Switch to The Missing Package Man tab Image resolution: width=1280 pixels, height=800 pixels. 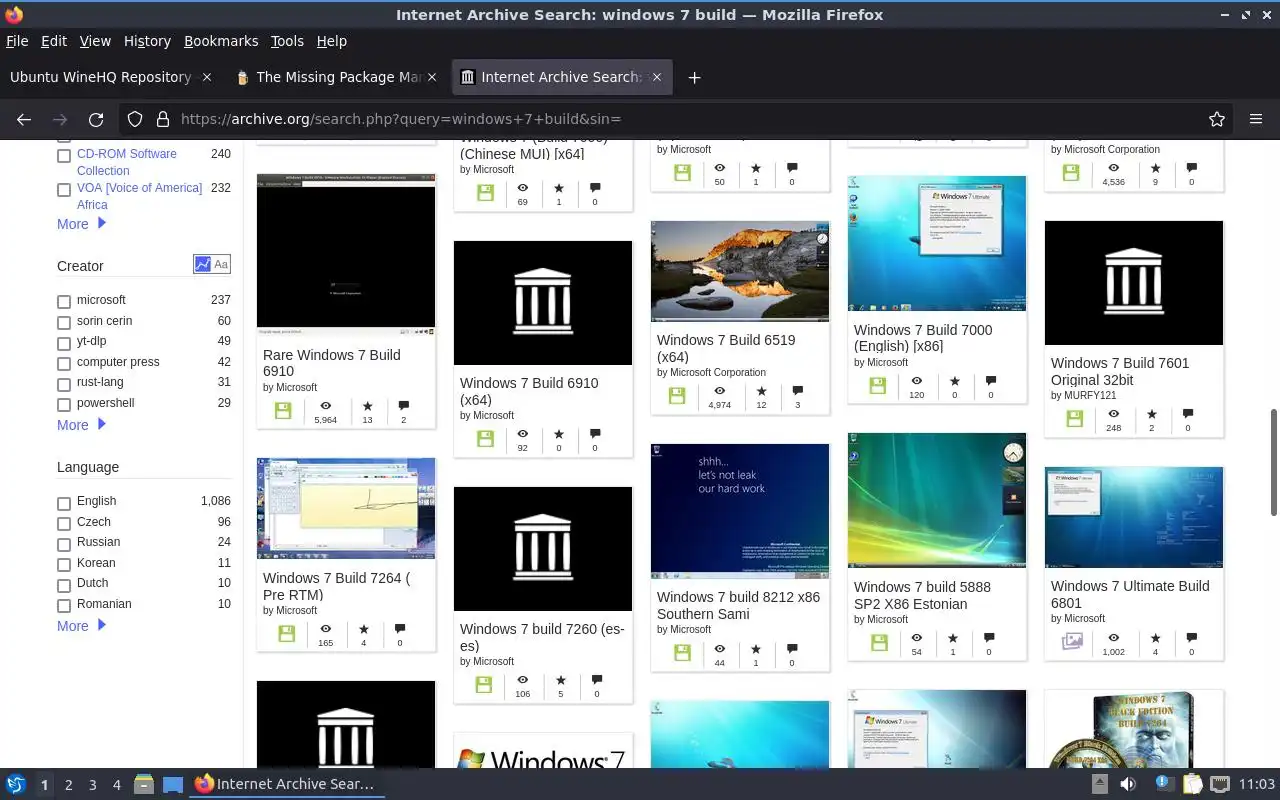click(338, 77)
